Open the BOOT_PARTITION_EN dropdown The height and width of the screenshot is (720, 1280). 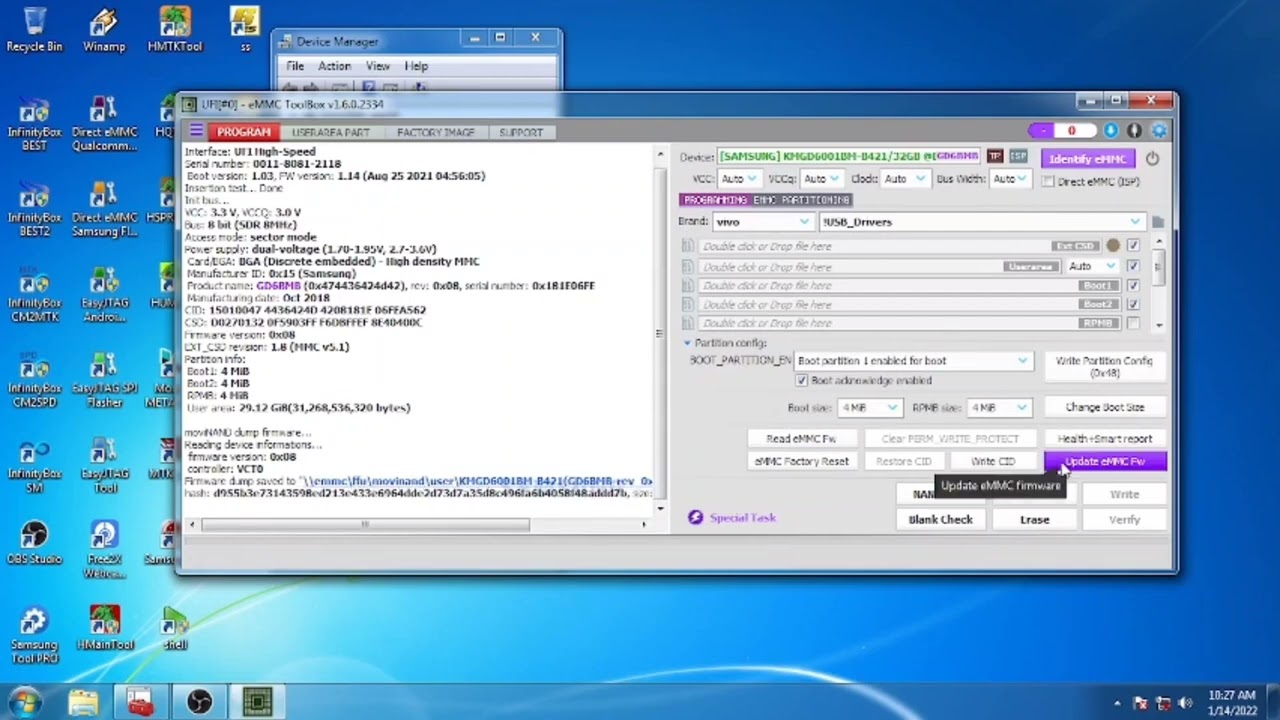pos(912,361)
